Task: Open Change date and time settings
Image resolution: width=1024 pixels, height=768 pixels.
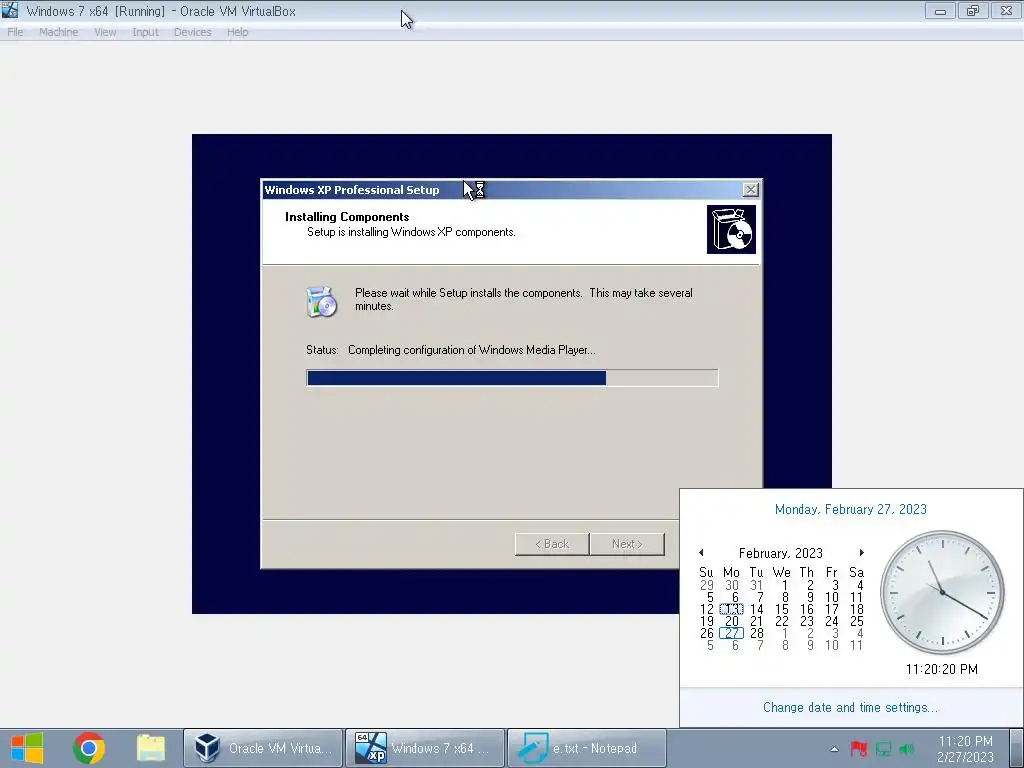Action: tap(850, 707)
